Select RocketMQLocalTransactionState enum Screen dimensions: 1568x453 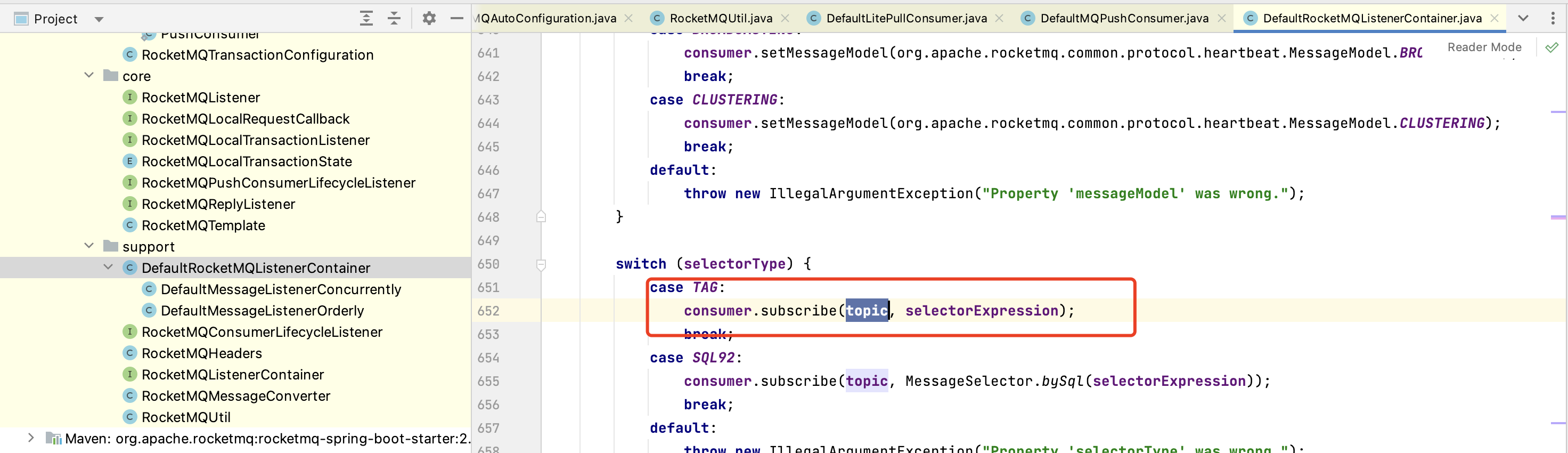[x=247, y=161]
